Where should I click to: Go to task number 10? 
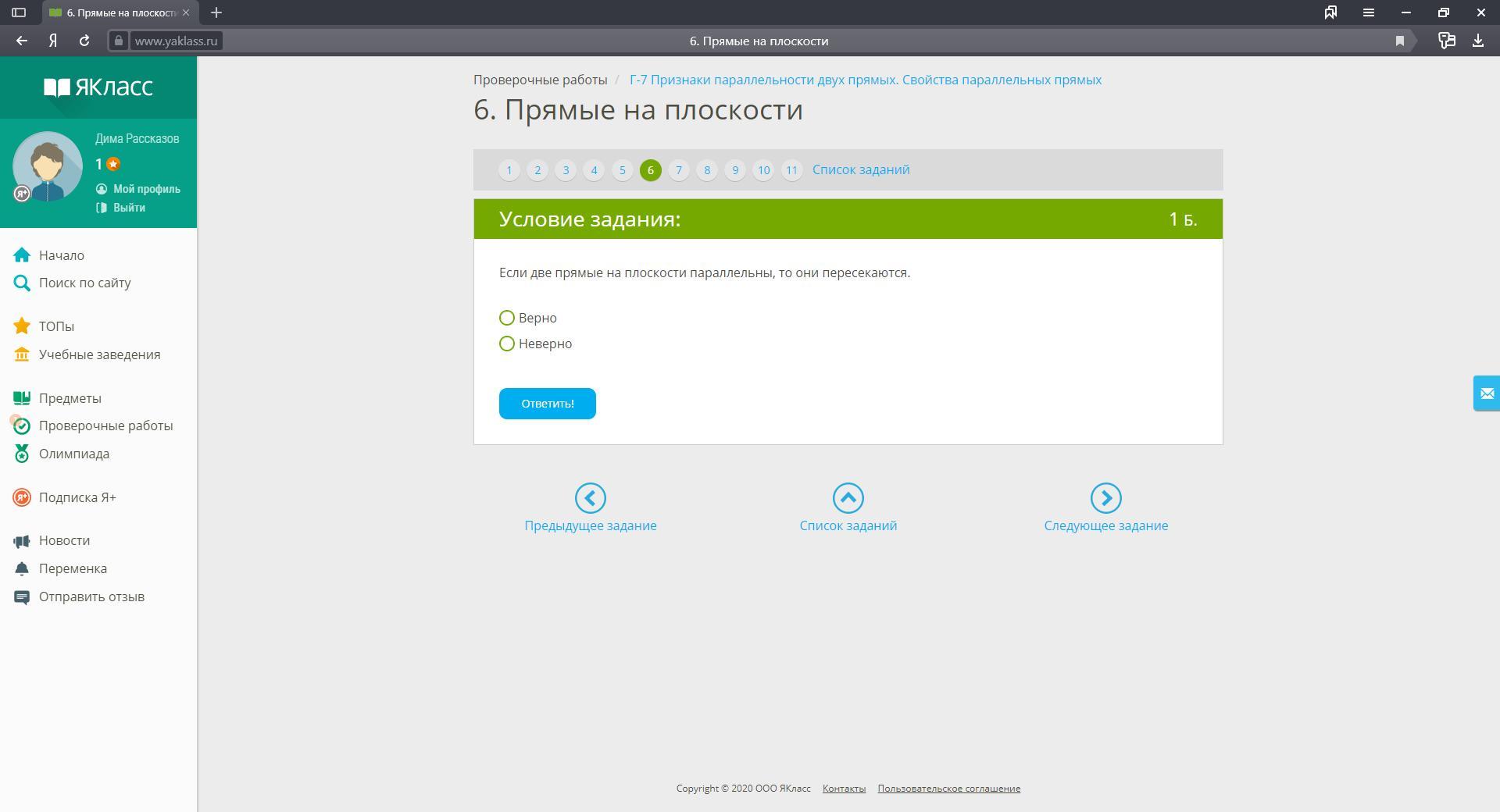(x=763, y=170)
